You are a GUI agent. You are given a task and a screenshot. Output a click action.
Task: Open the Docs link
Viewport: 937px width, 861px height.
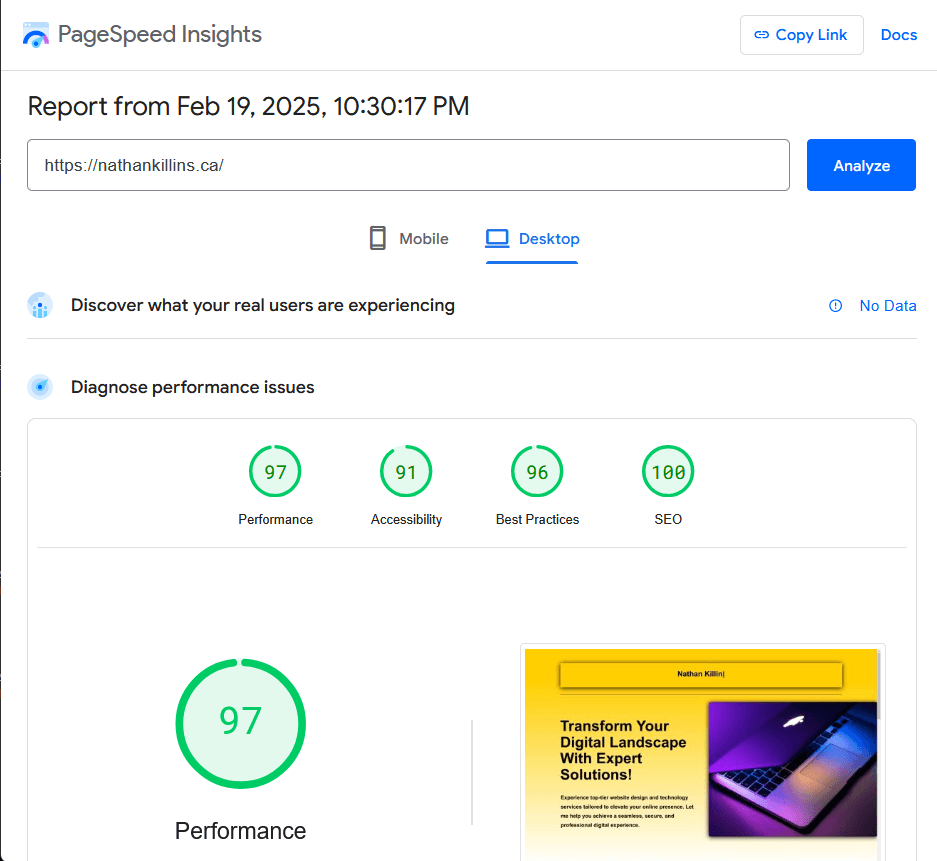[898, 35]
